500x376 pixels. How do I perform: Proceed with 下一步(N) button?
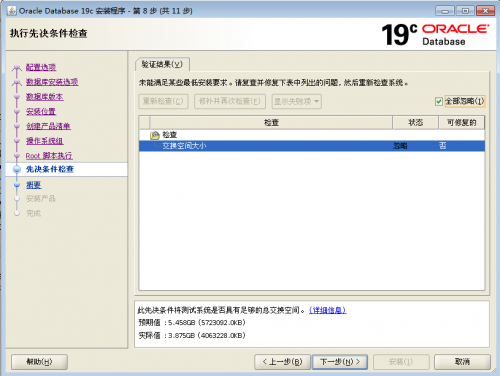(x=340, y=362)
